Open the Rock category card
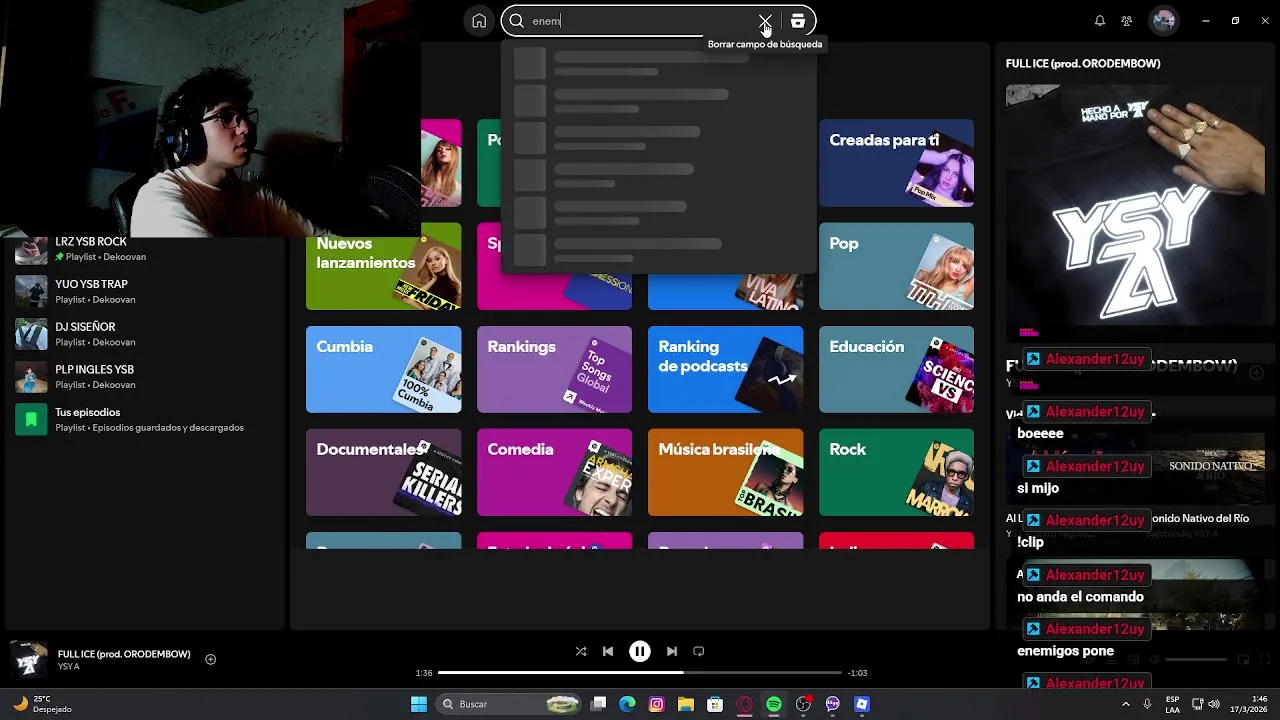The height and width of the screenshot is (720, 1280). coord(896,472)
